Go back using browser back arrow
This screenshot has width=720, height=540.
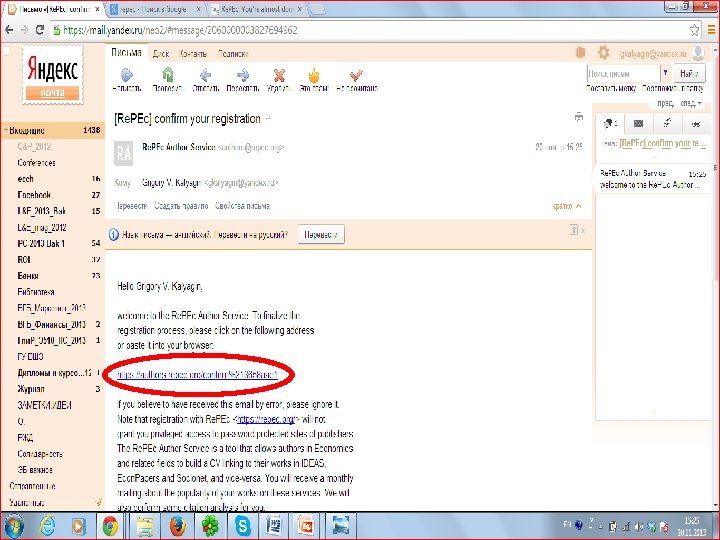pos(9,30)
